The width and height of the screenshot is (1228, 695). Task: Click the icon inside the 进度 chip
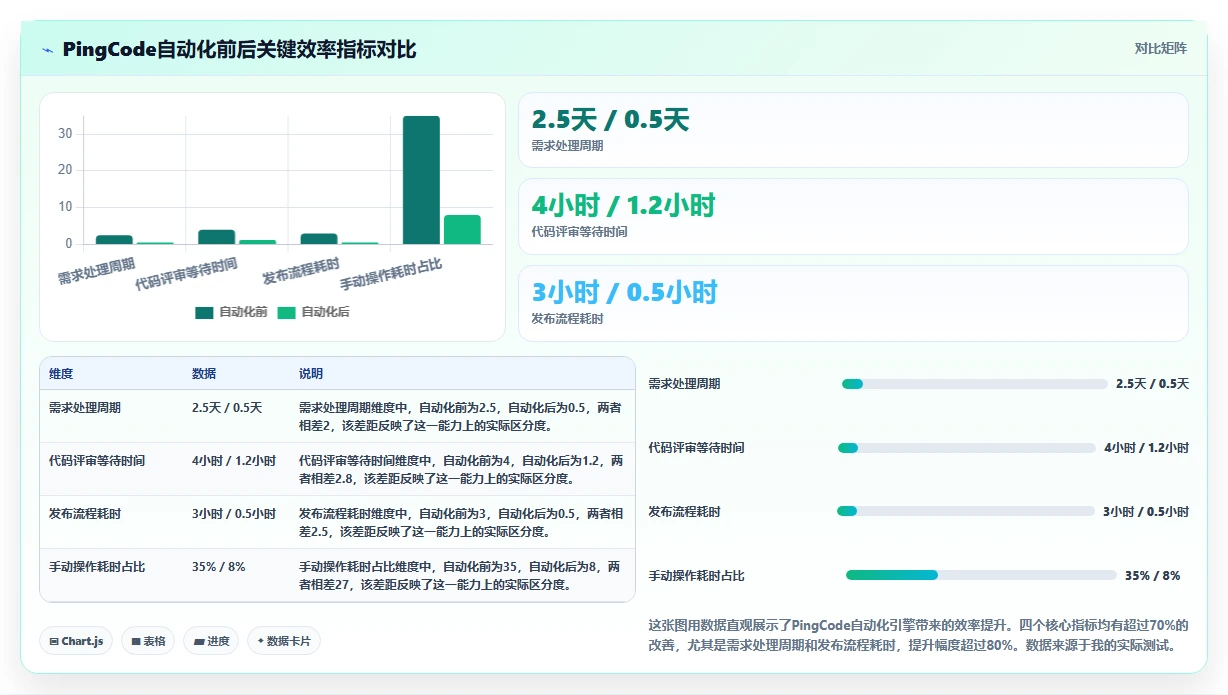(198, 642)
